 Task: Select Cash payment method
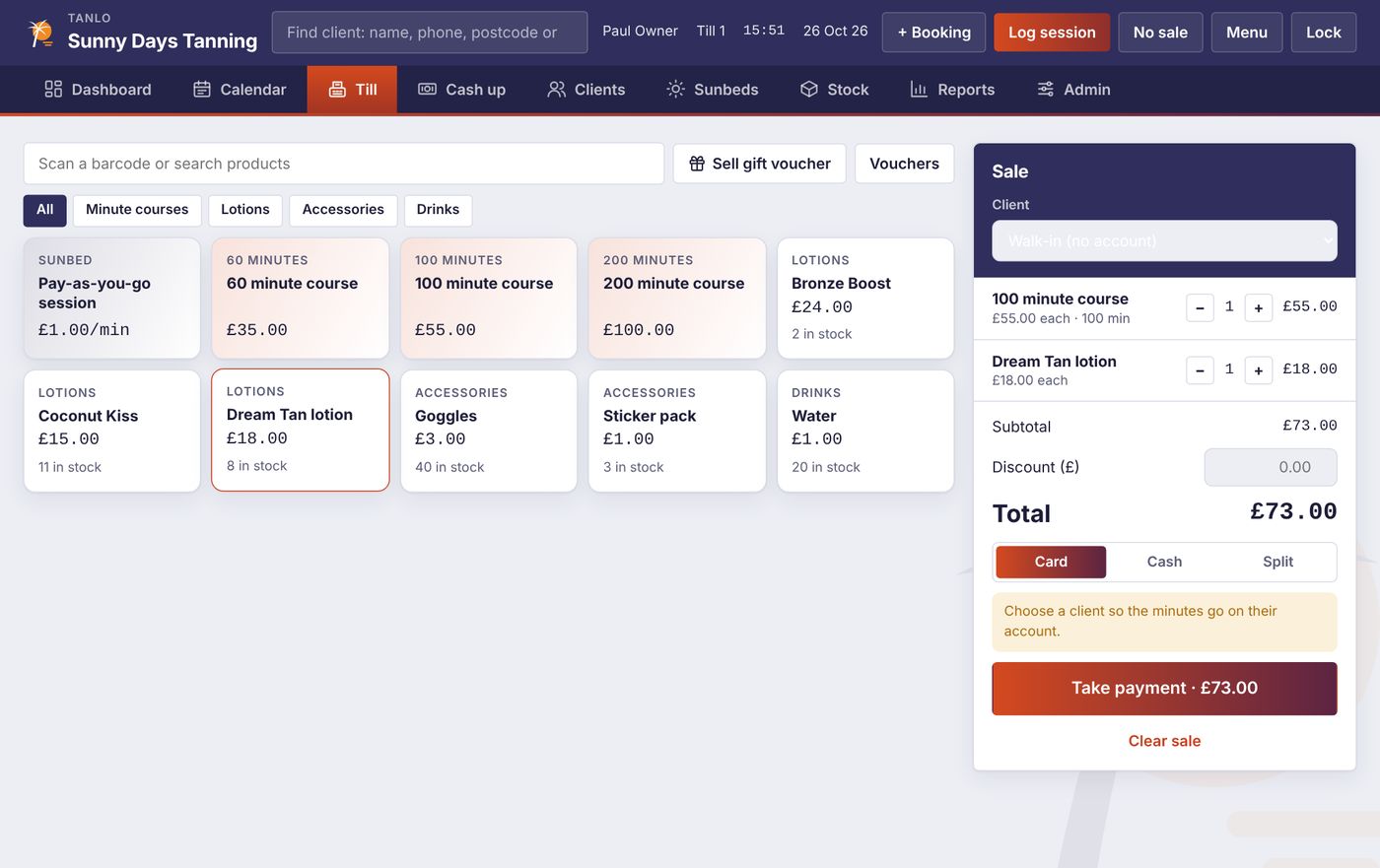tap(1164, 562)
